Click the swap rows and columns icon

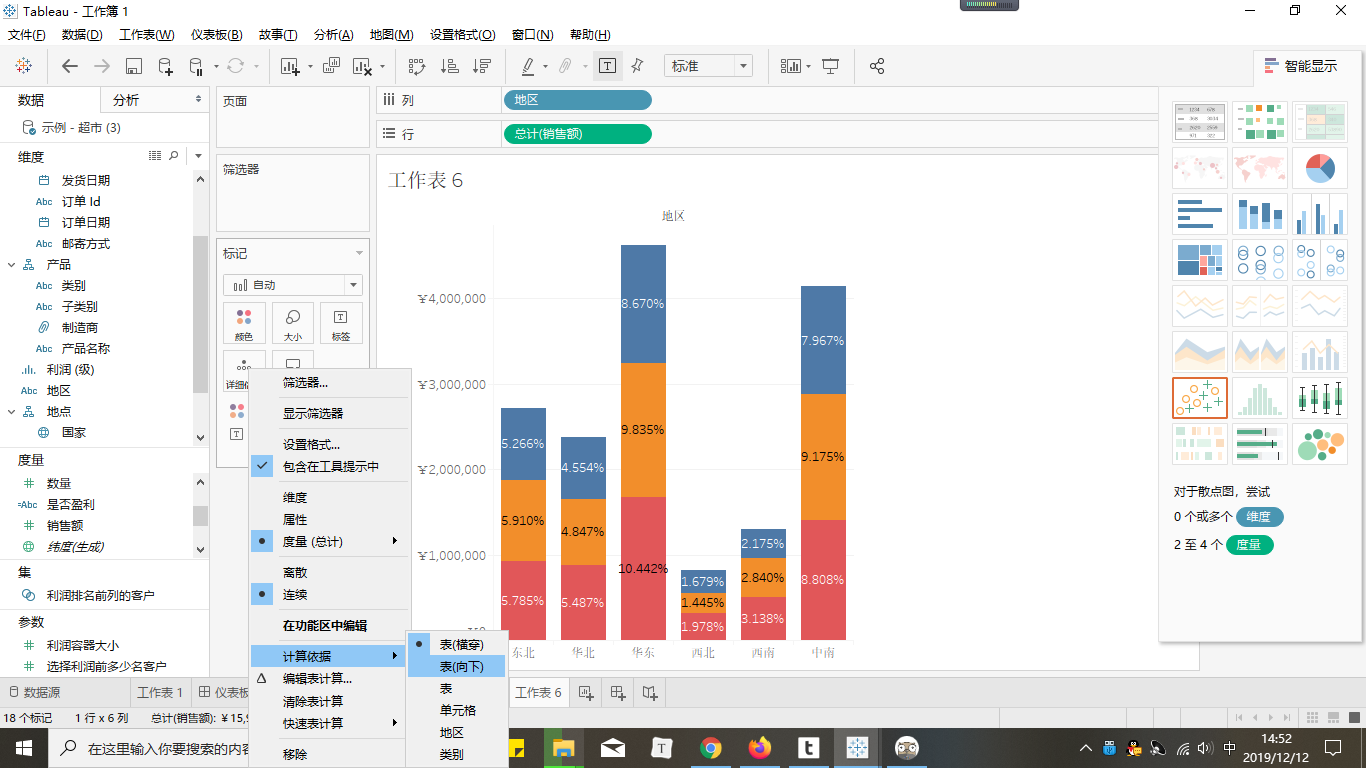pos(418,66)
